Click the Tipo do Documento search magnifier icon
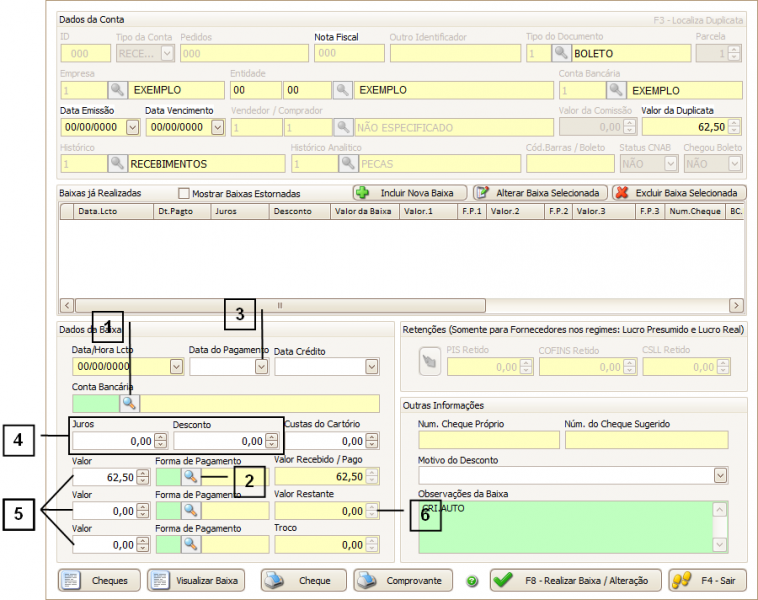This screenshot has width=758, height=600. 562,53
